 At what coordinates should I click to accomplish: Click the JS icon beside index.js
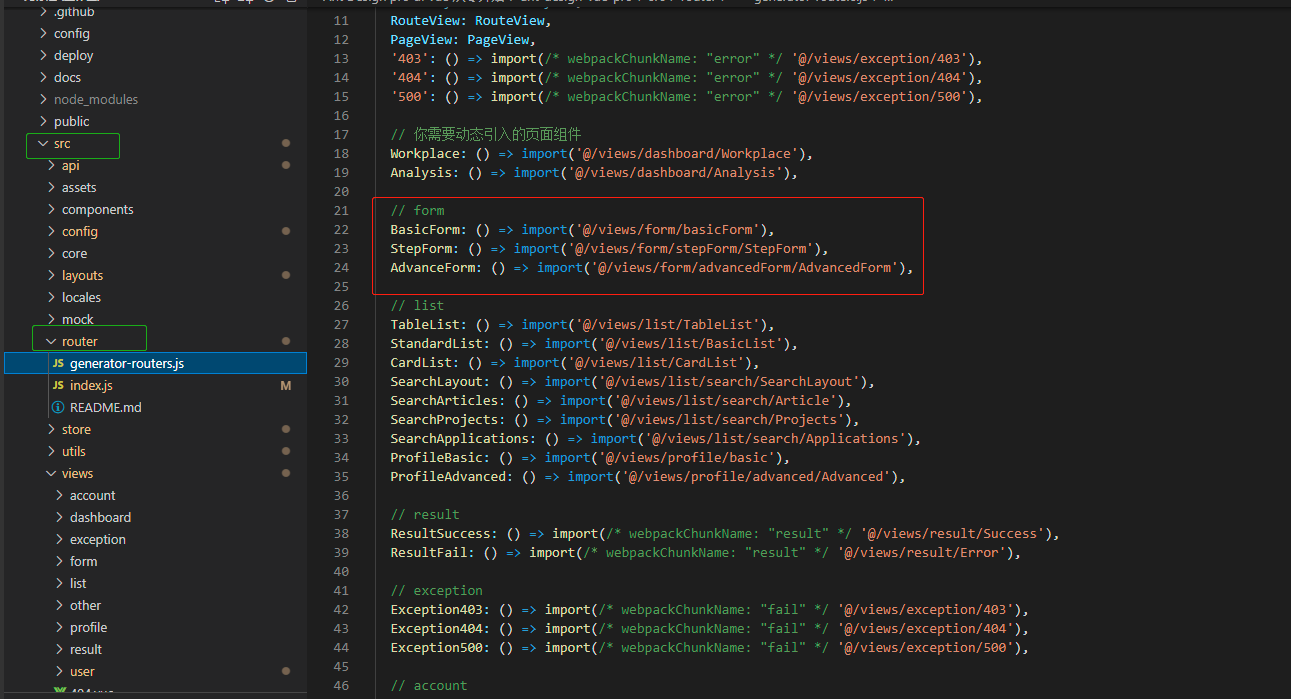click(x=58, y=385)
